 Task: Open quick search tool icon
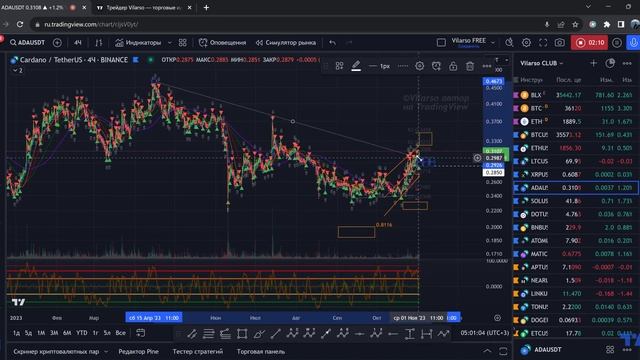pos(509,42)
